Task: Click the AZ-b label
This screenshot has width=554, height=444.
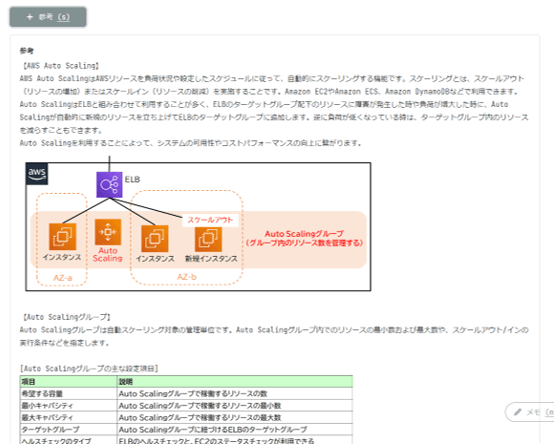Action: coord(187,277)
